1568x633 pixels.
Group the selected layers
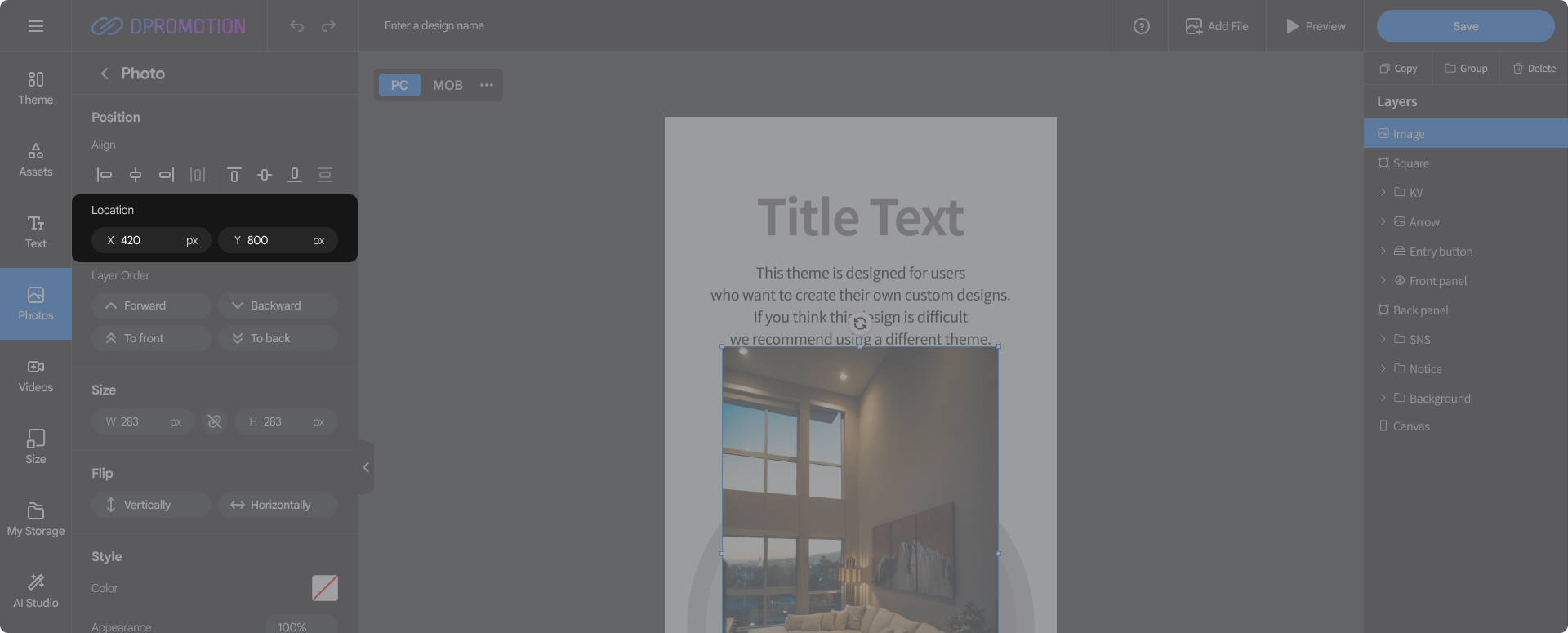(1466, 69)
